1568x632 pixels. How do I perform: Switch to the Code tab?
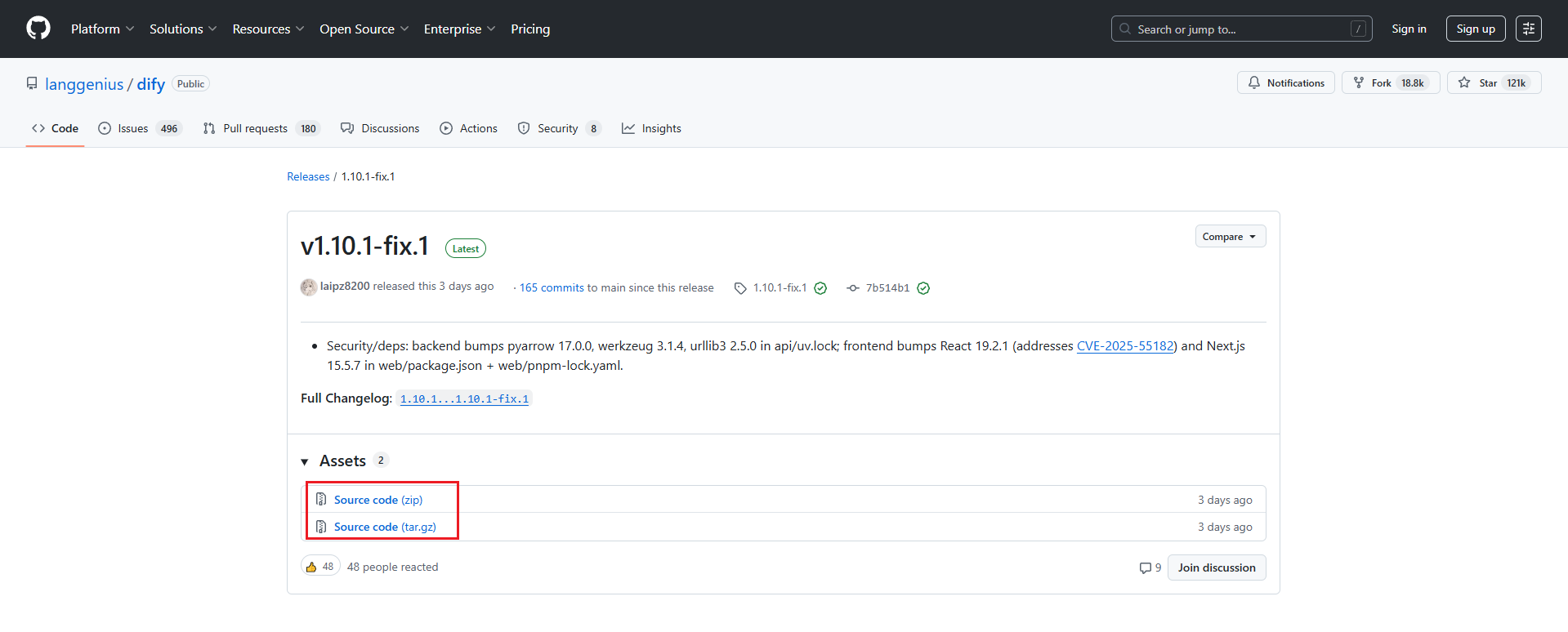pos(56,128)
